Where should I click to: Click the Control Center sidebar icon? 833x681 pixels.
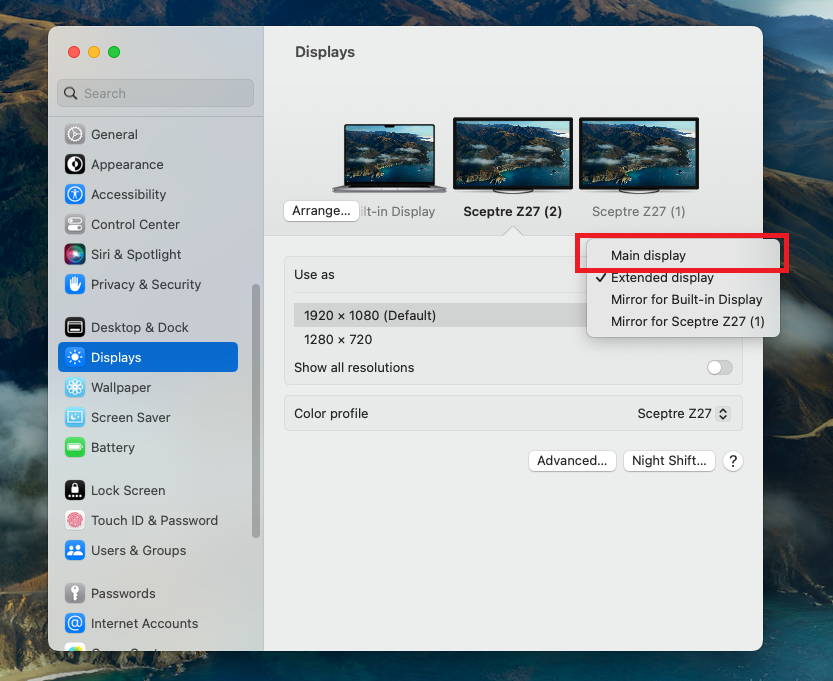pos(75,224)
